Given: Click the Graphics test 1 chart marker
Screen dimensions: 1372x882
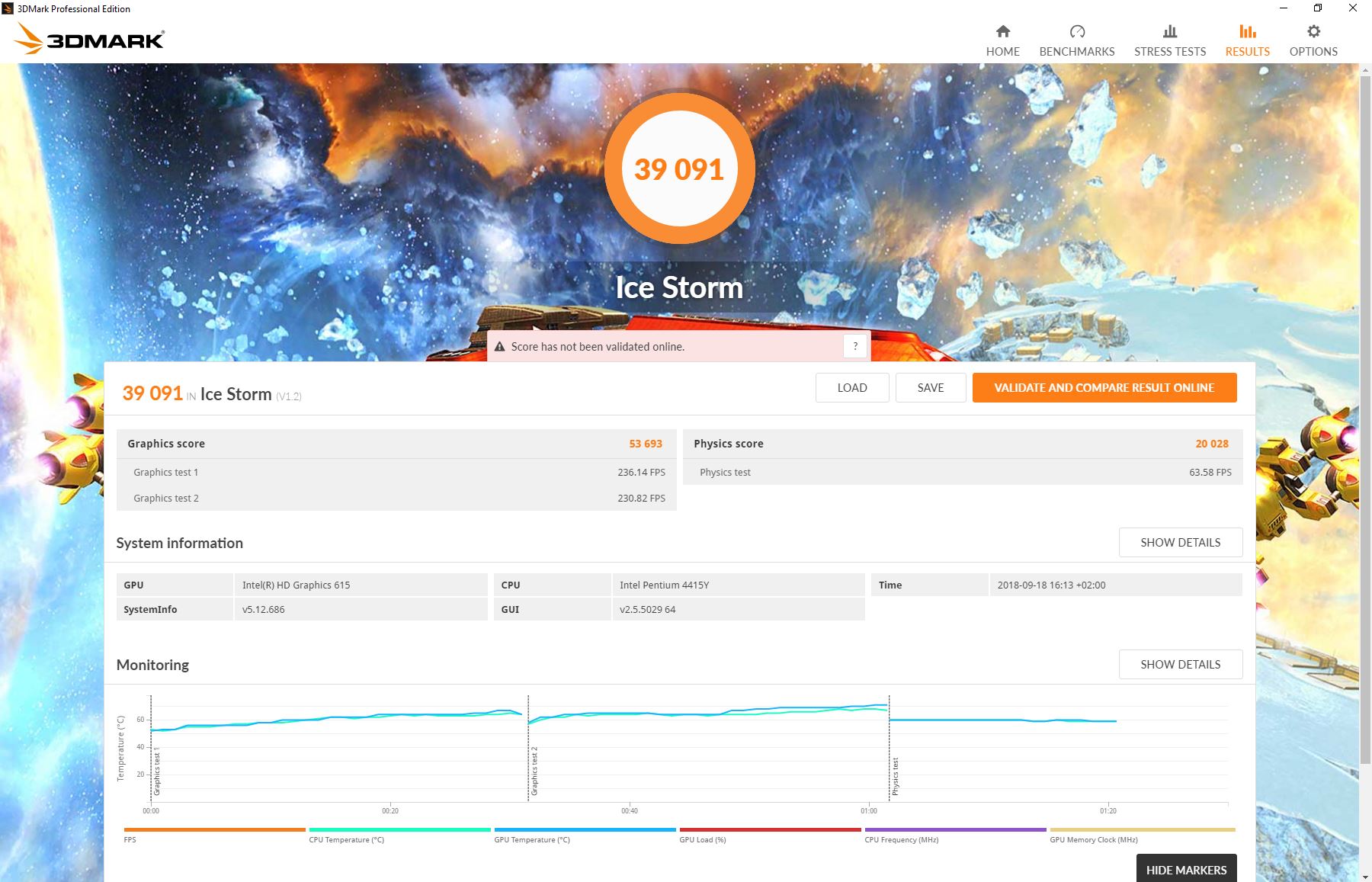Looking at the screenshot, I should (157, 771).
